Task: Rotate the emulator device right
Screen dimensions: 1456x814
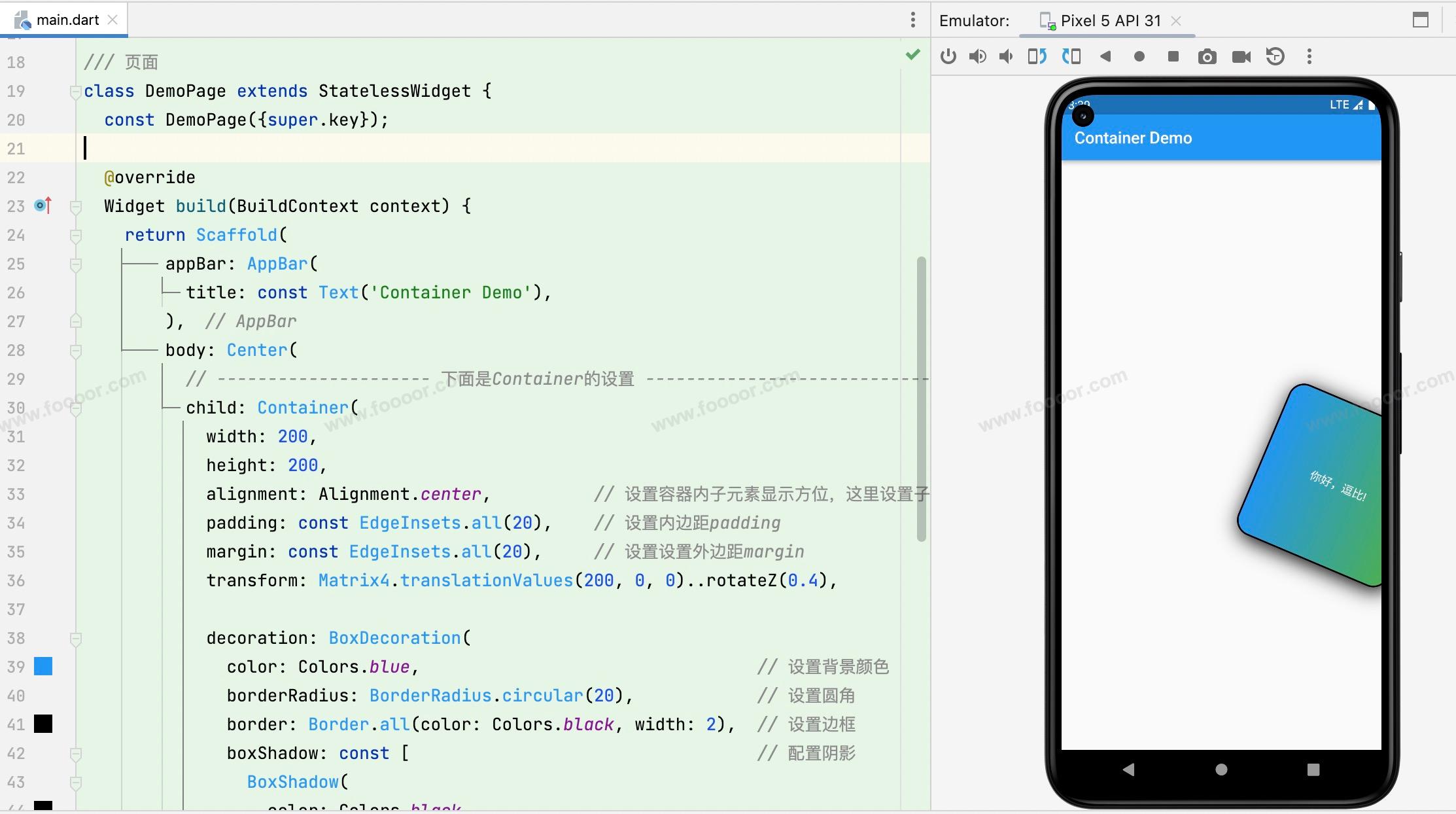Action: (1071, 57)
